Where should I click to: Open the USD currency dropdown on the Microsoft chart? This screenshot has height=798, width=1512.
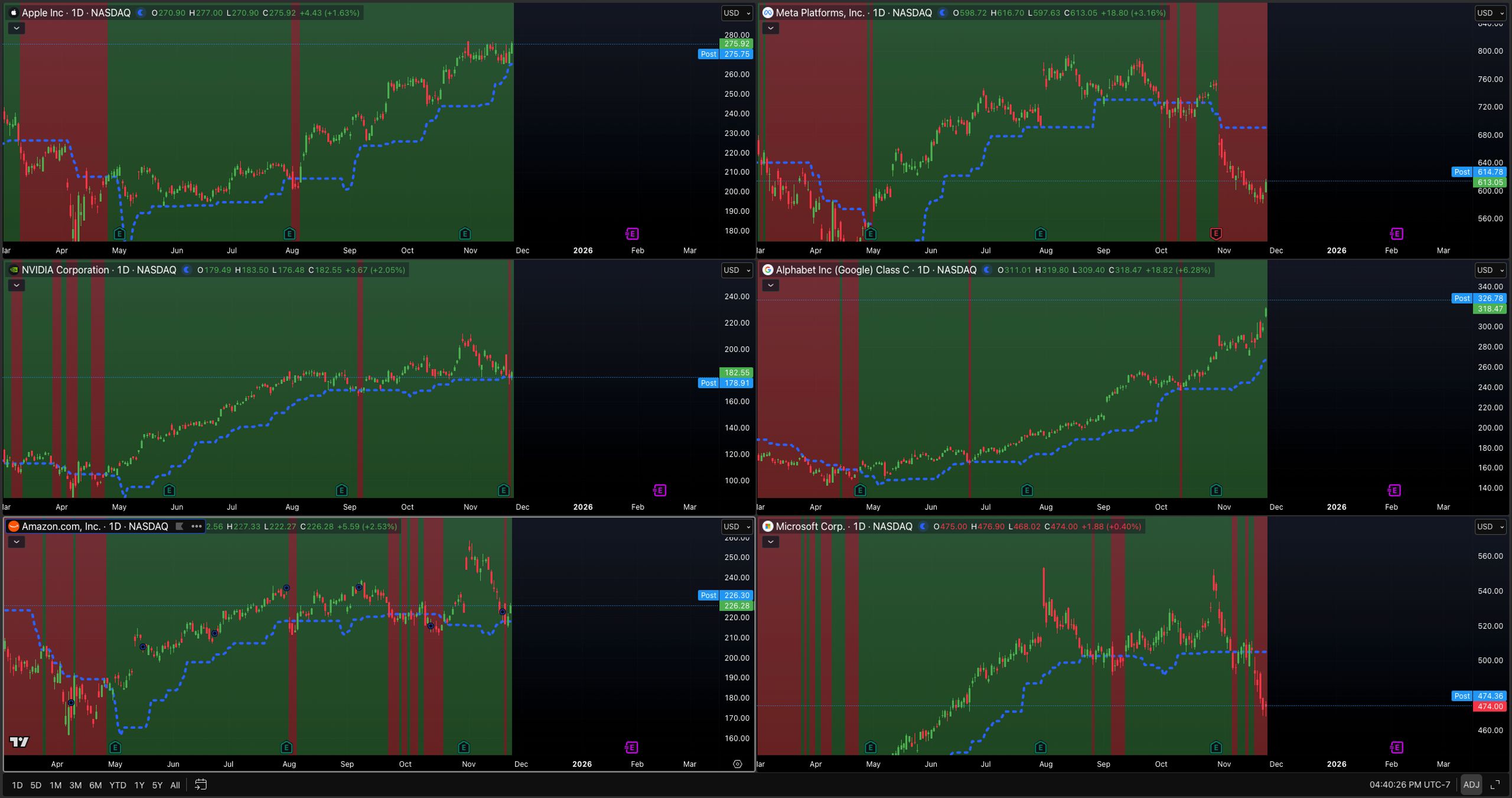point(1490,526)
